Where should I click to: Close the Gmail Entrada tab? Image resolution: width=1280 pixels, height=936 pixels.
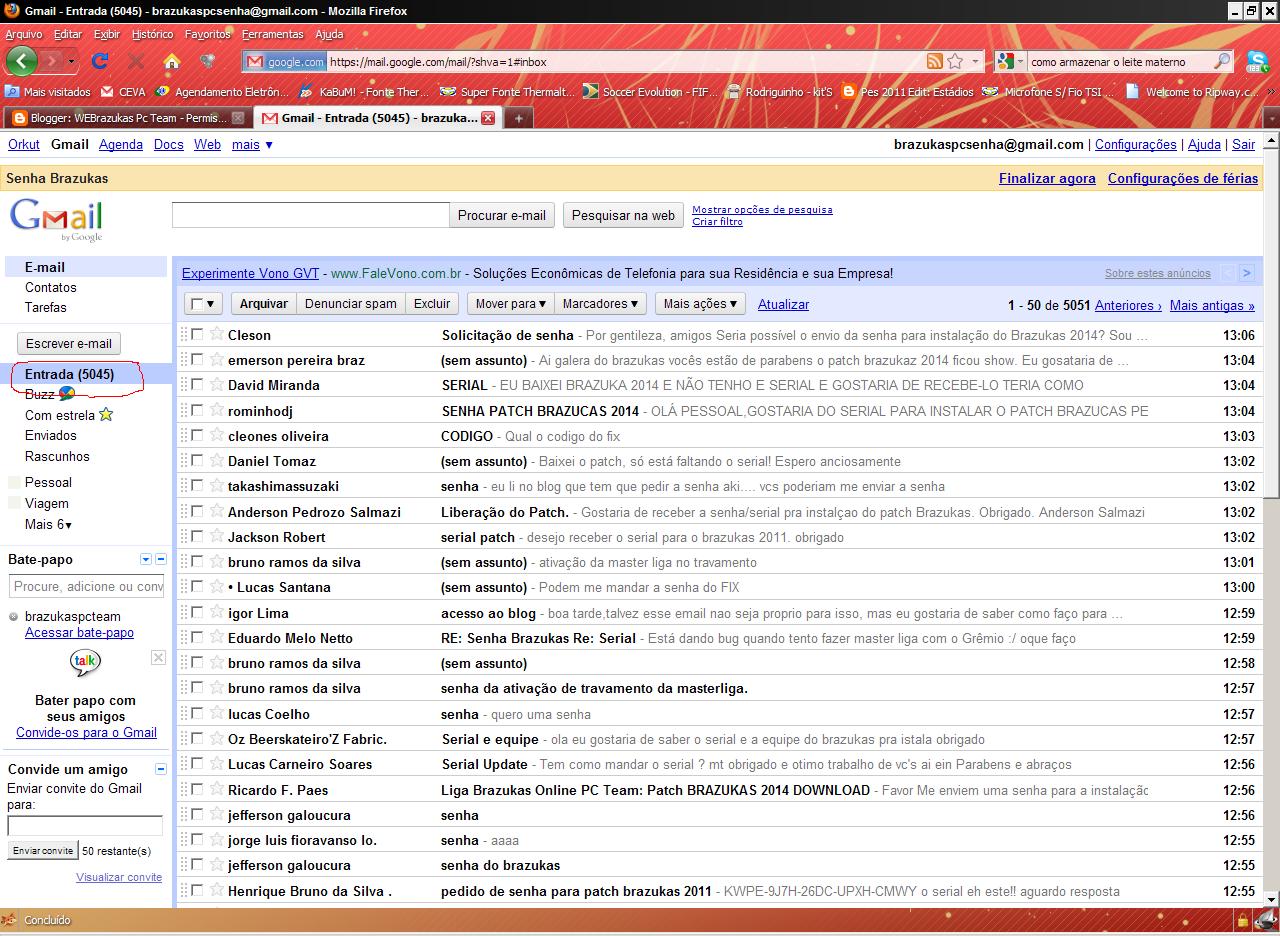pos(488,117)
